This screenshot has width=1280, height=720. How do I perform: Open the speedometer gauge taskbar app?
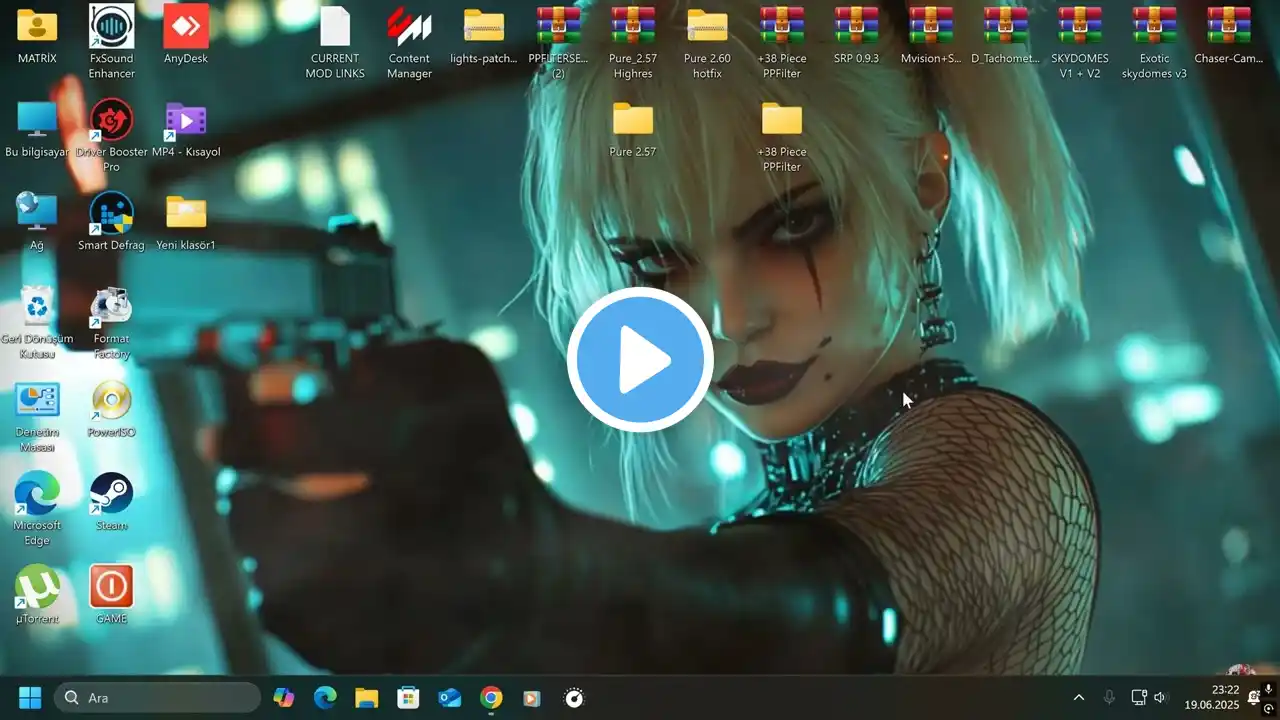pos(574,698)
